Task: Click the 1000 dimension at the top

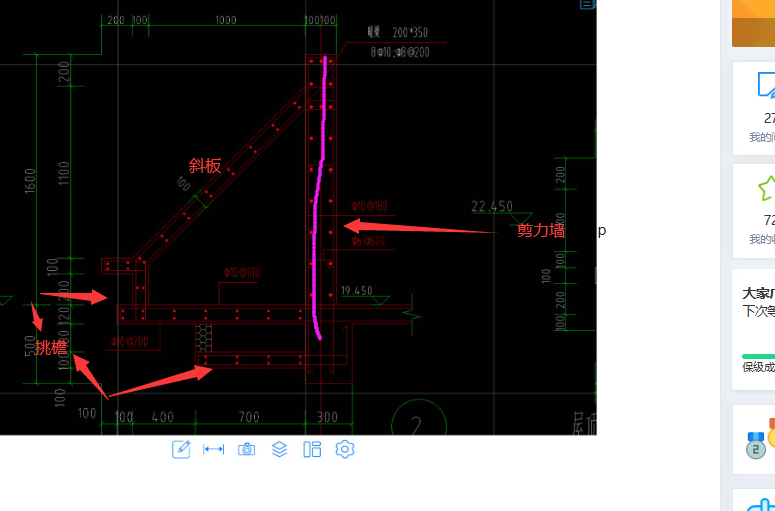Action: [226, 20]
